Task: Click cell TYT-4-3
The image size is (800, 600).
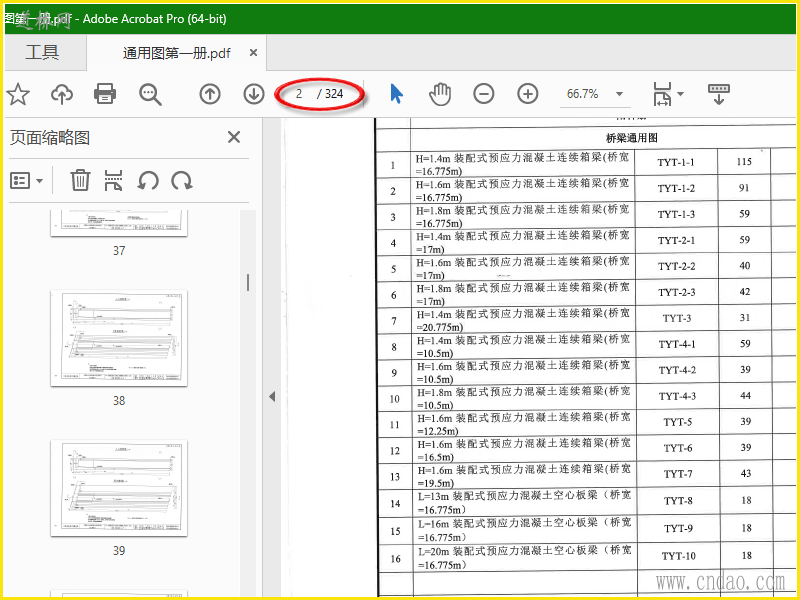Action: [677, 396]
